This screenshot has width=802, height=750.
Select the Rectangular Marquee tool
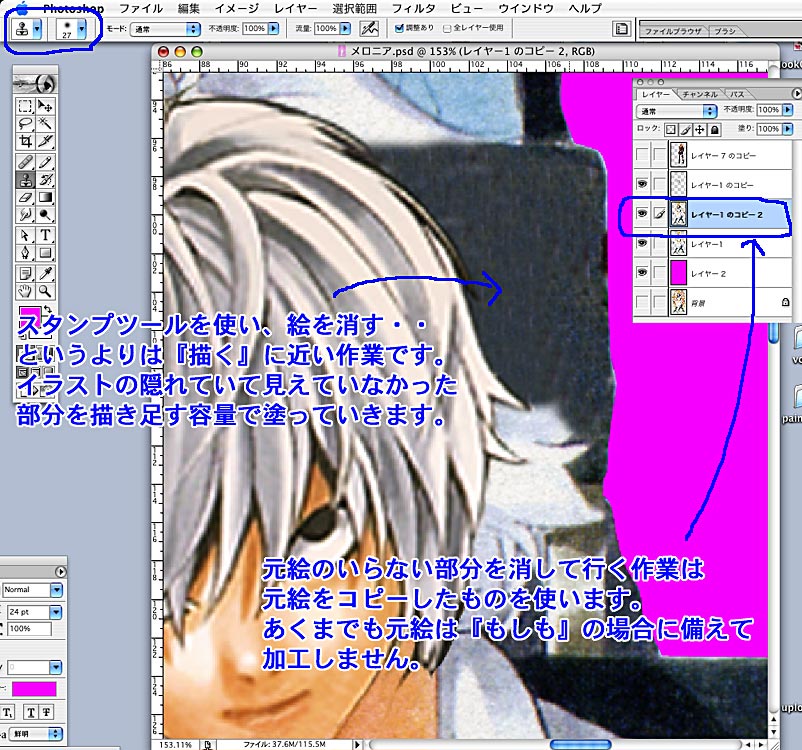coord(25,106)
